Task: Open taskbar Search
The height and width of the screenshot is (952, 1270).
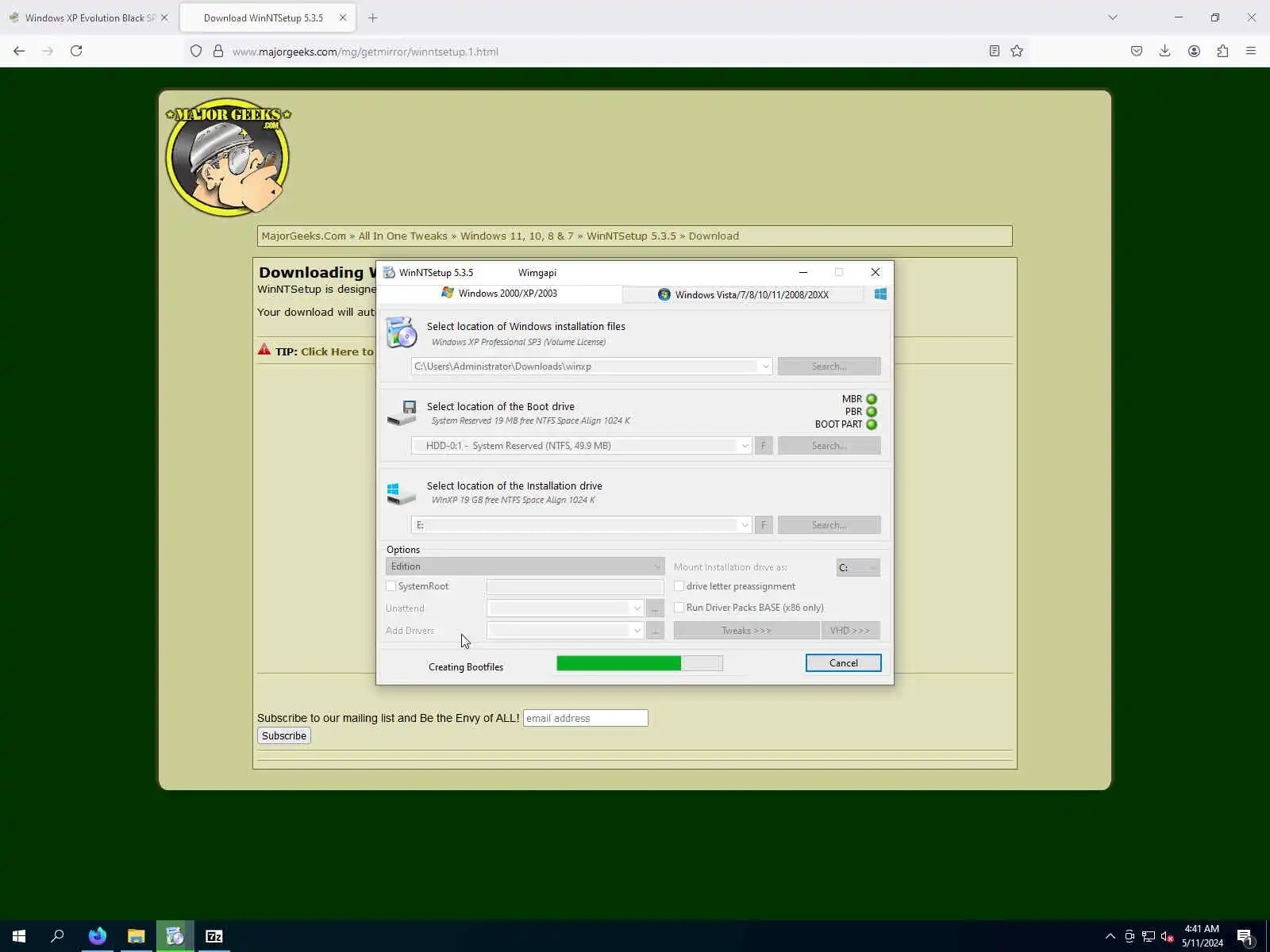Action: pyautogui.click(x=57, y=936)
